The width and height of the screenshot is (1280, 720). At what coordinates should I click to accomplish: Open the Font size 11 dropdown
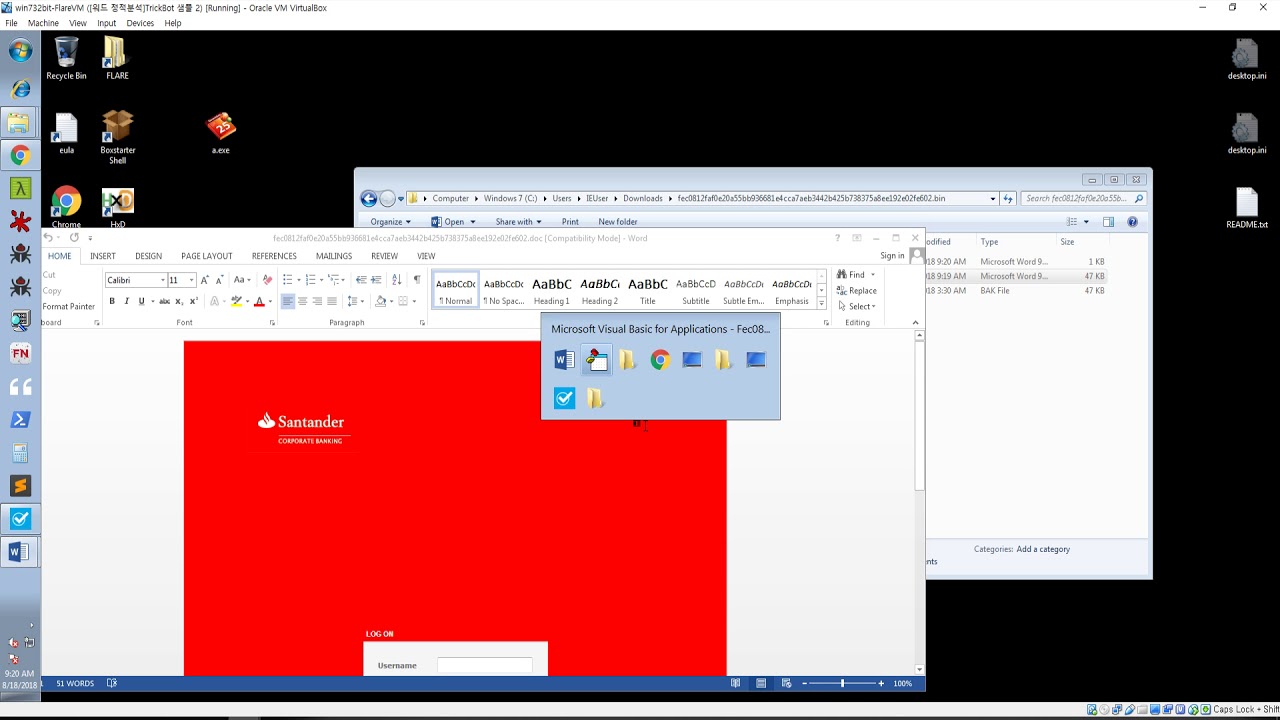pos(191,280)
